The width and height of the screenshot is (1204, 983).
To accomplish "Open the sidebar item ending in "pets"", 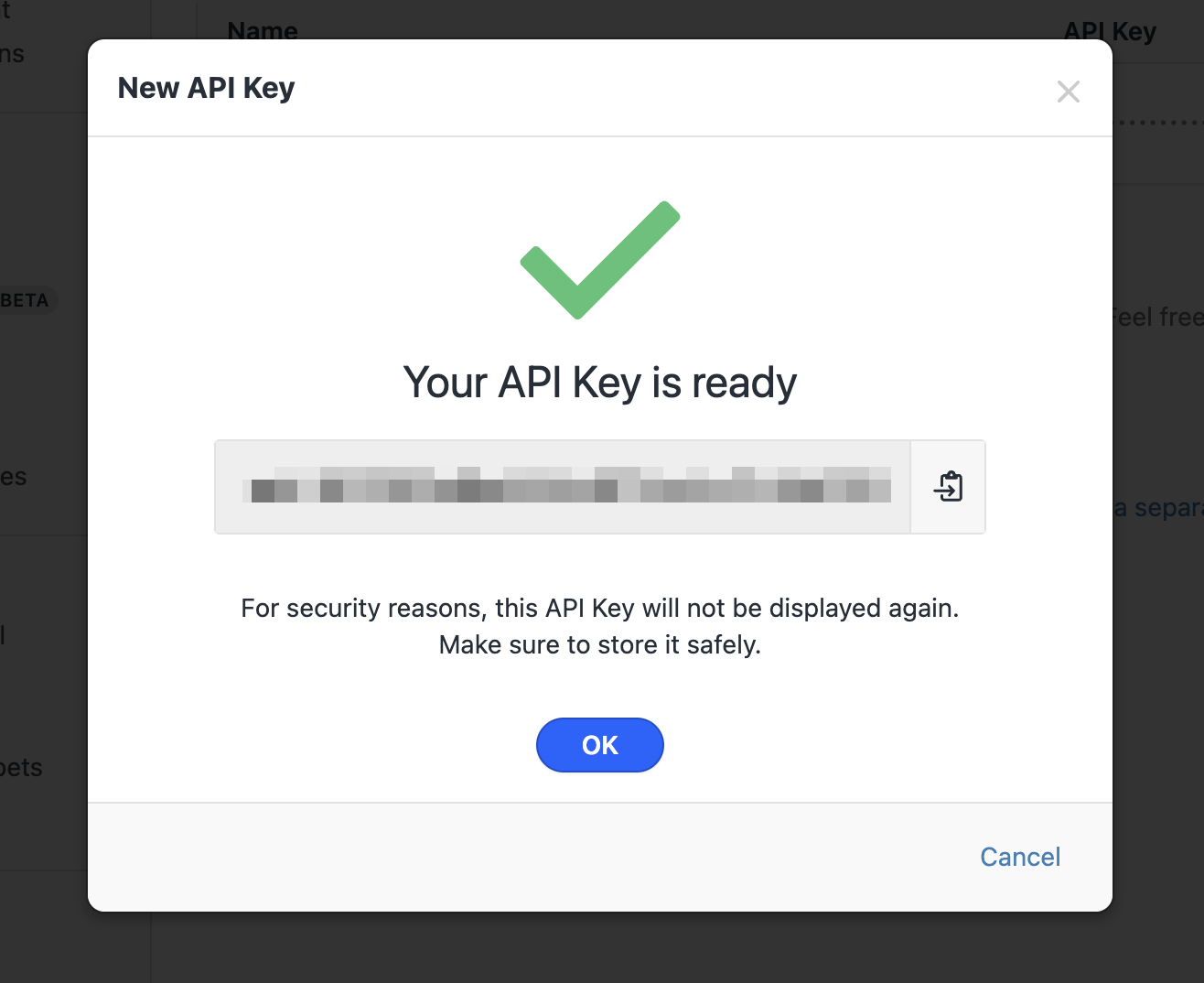I will click(x=22, y=767).
